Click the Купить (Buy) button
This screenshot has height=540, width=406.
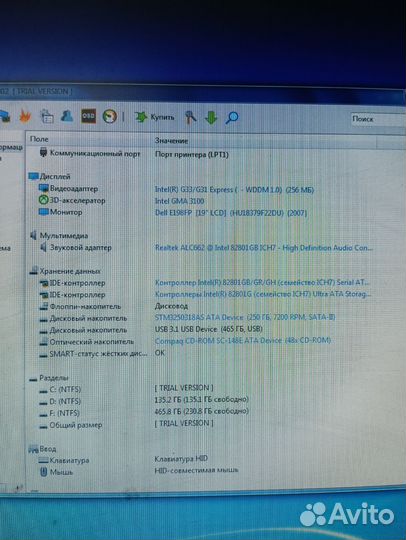[154, 117]
